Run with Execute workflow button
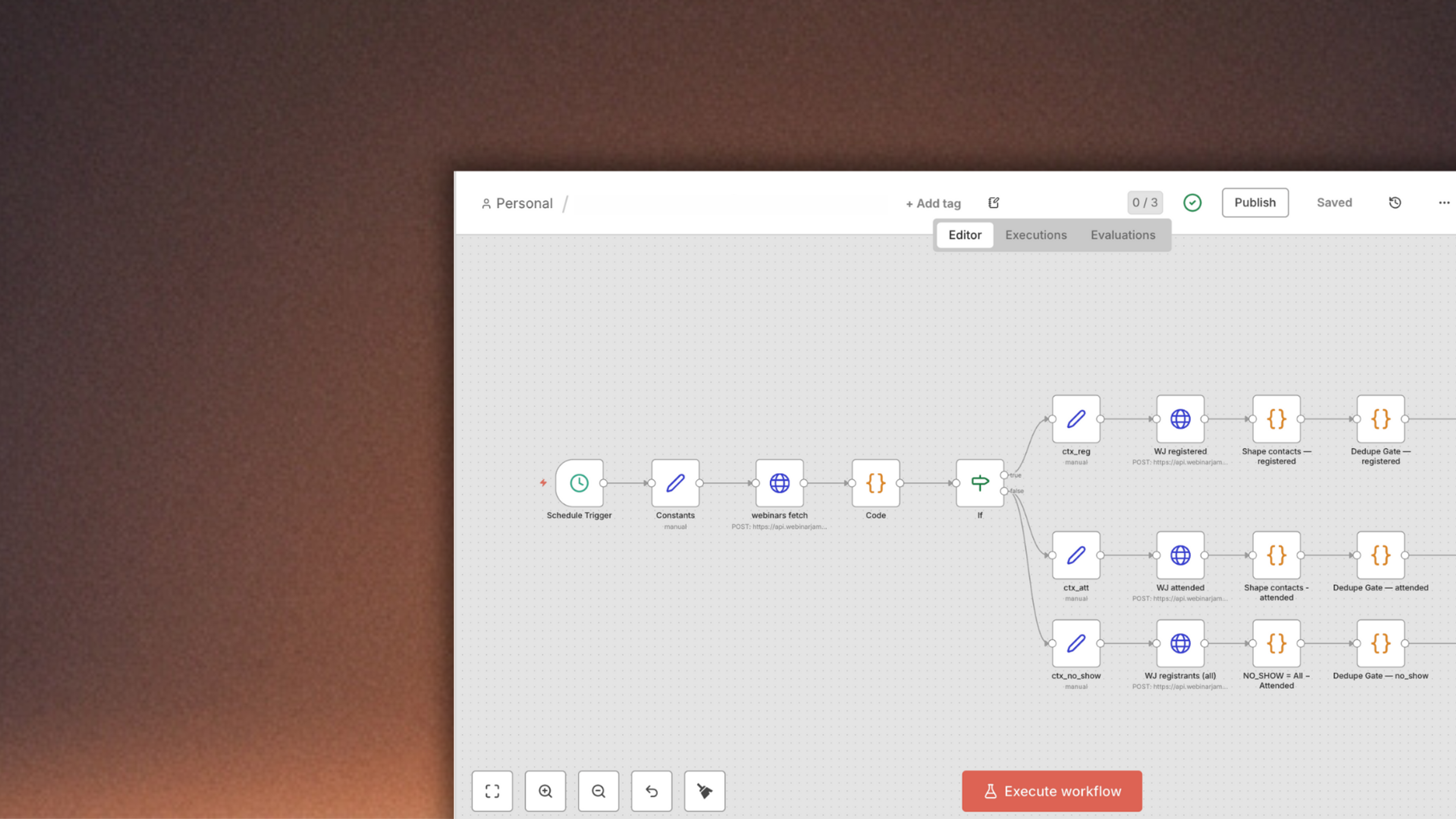 [1051, 791]
